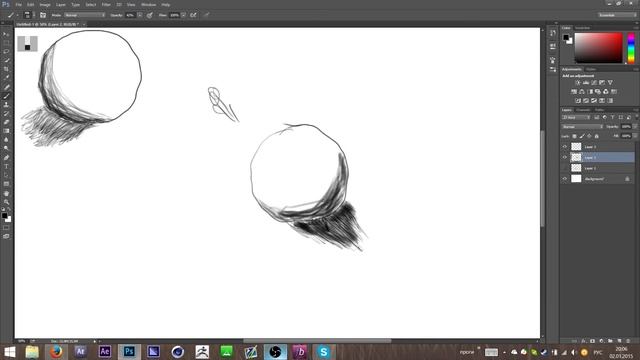Open the layer Opacity slider arrow
This screenshot has width=640, height=360.
[x=635, y=127]
